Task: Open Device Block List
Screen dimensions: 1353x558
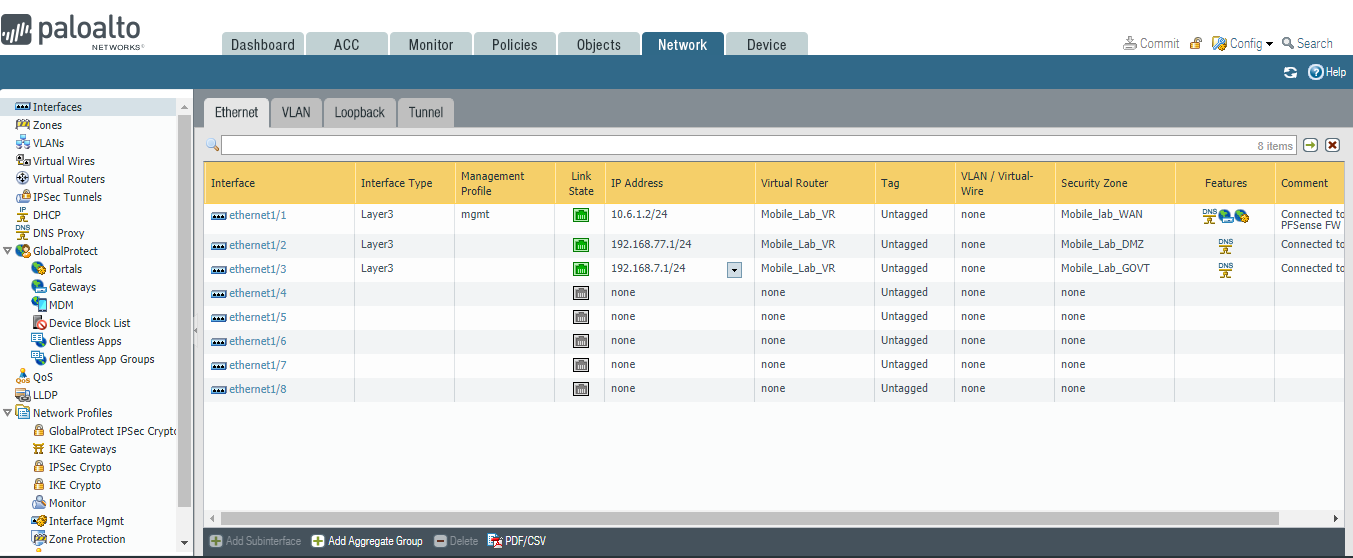Action: point(89,323)
